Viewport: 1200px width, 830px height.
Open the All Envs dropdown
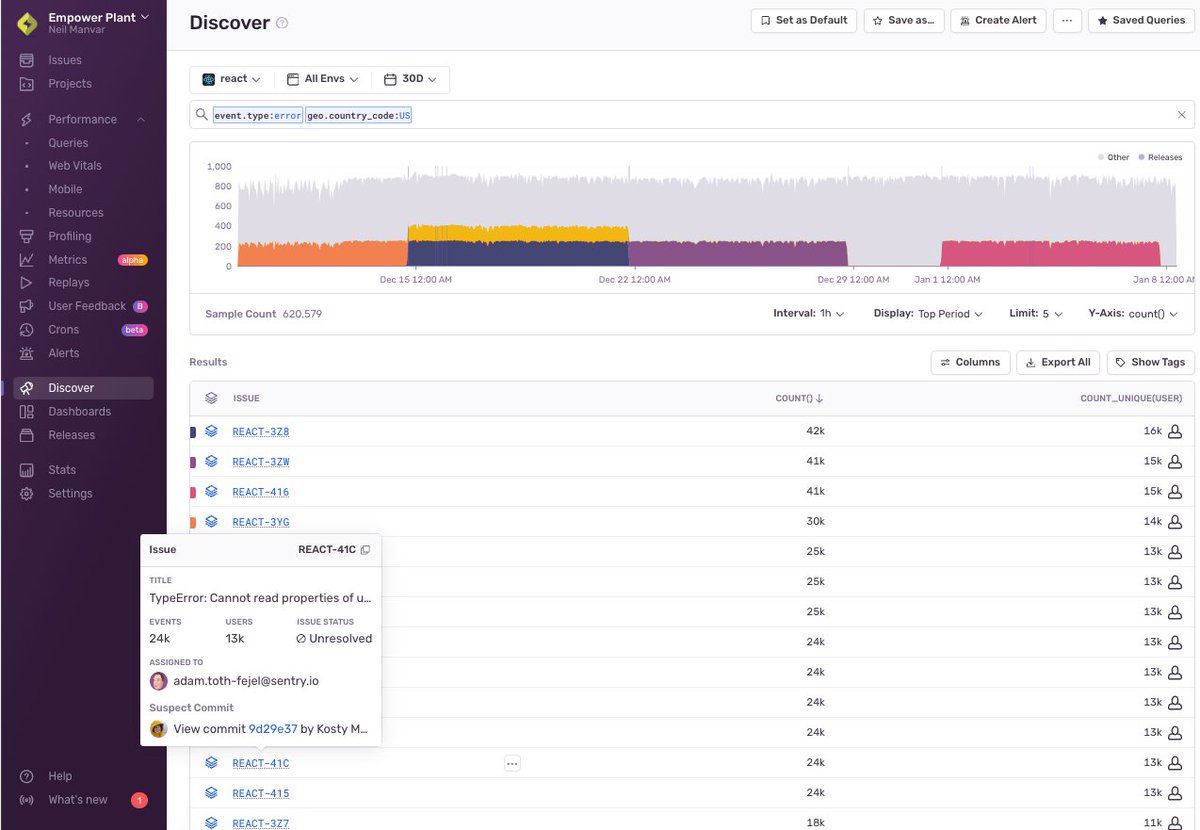coord(322,79)
